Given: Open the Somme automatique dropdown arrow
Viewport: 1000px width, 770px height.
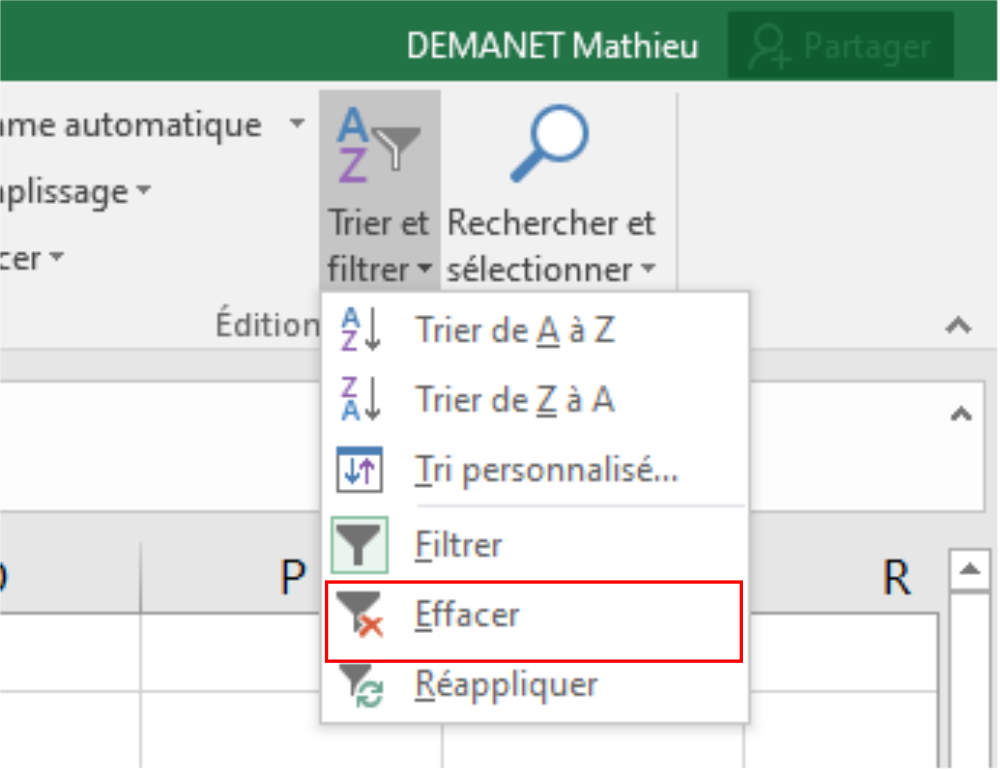Looking at the screenshot, I should tap(297, 124).
